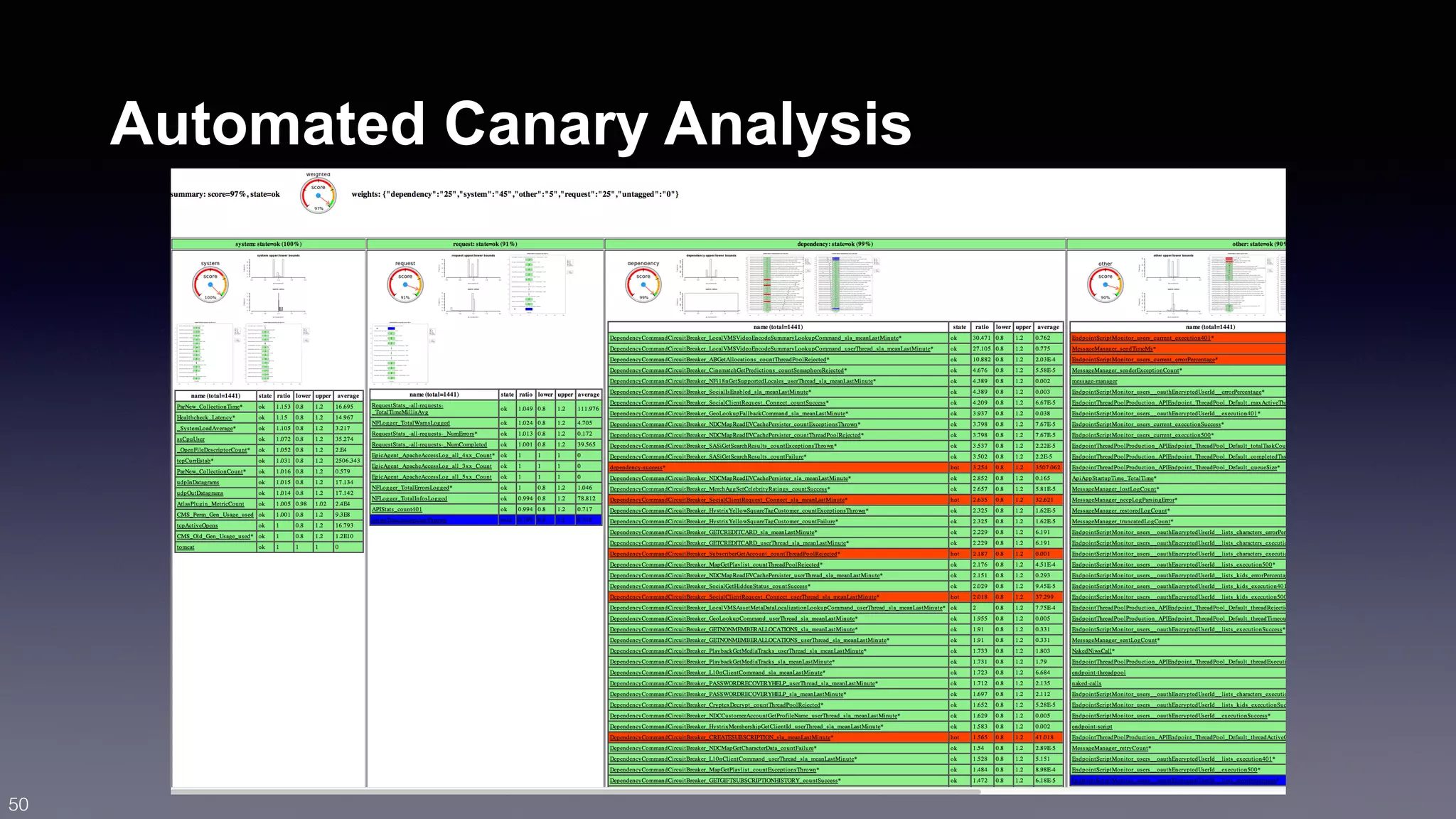This screenshot has height=819, width=1456.
Task: Open the udpOutDatagrams metric link
Action: [200, 493]
